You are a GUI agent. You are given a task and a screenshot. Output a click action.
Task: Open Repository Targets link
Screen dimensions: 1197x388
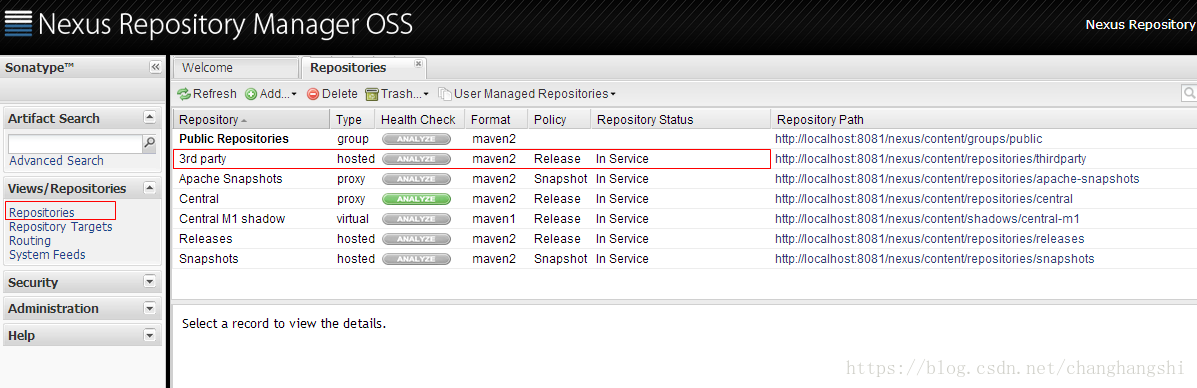(x=60, y=227)
